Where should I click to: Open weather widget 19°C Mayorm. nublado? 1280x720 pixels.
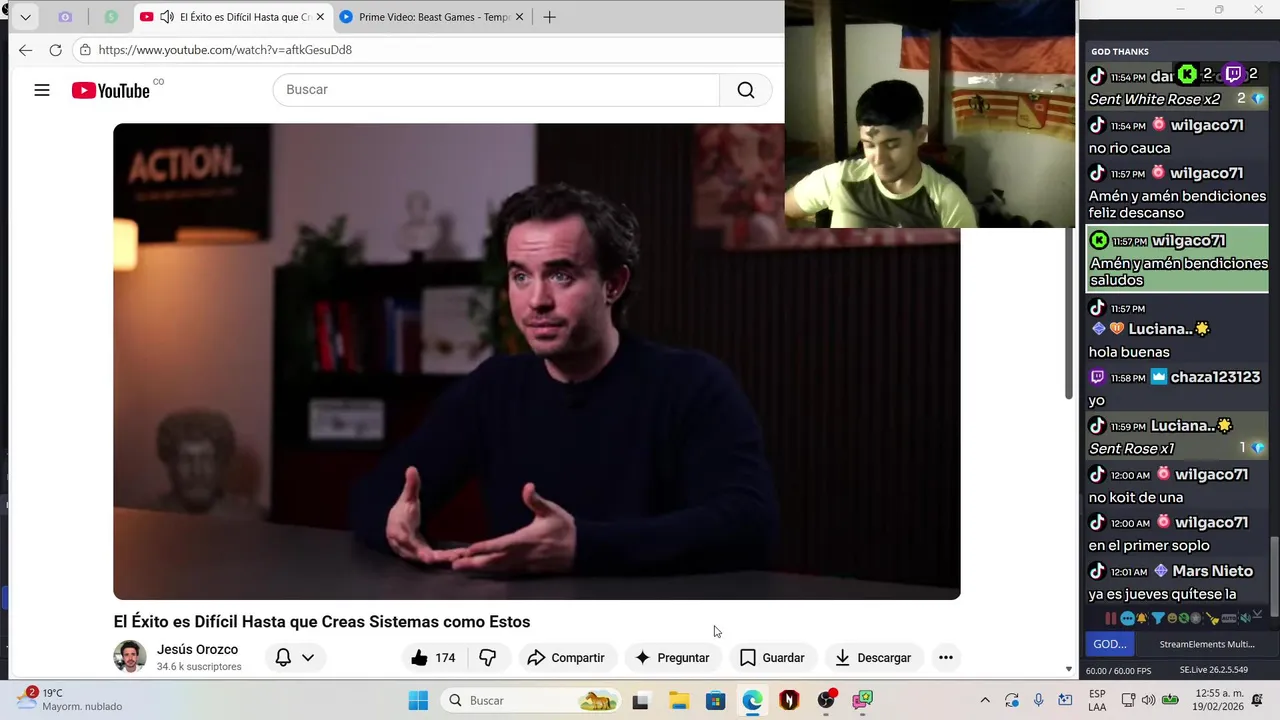click(70, 699)
